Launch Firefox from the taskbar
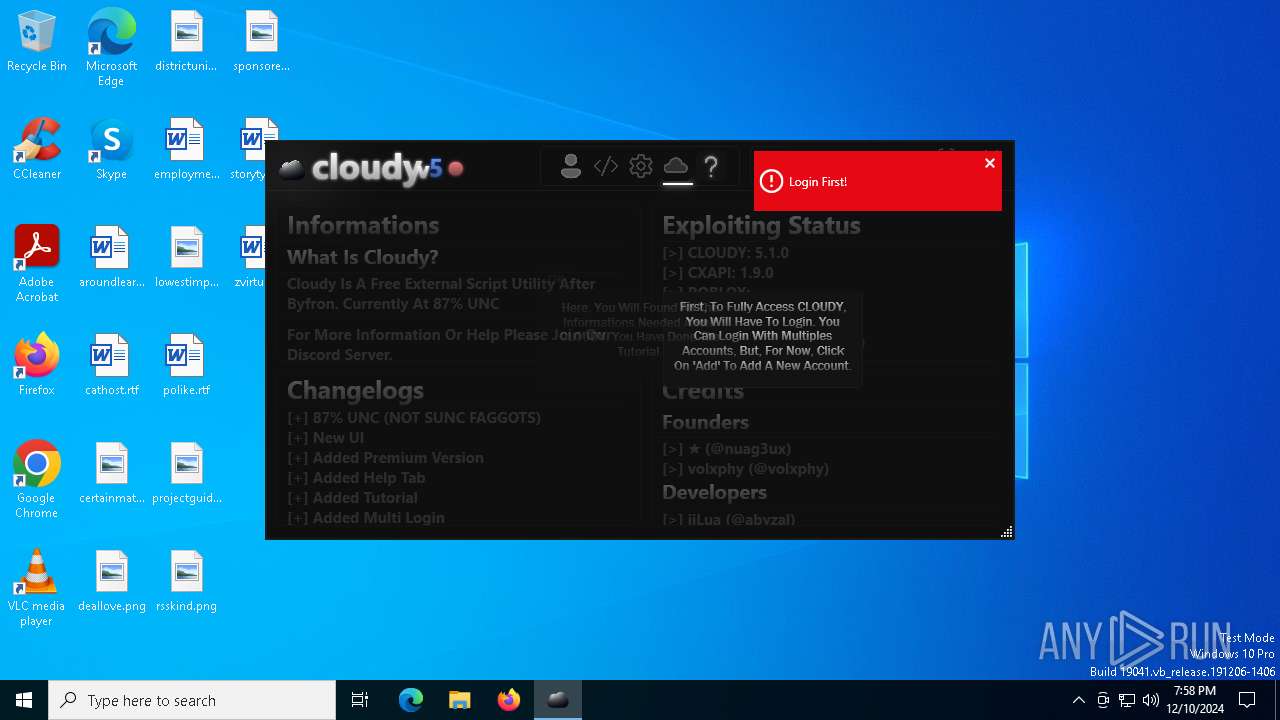Screen dimensions: 1280x720 (509, 700)
